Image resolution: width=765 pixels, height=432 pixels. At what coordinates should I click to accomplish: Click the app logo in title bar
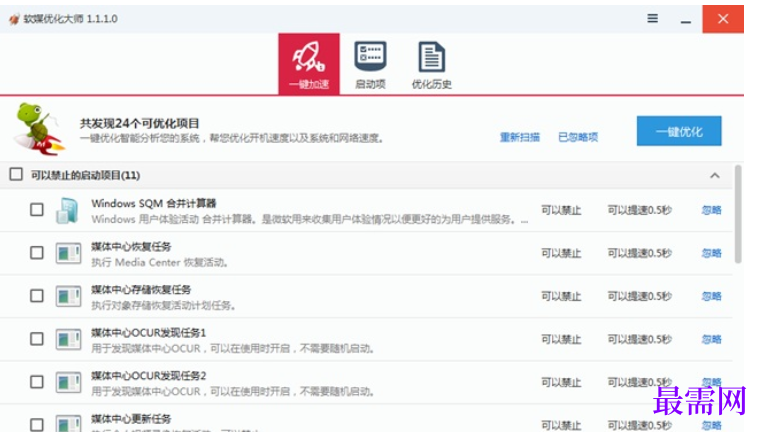pyautogui.click(x=14, y=19)
